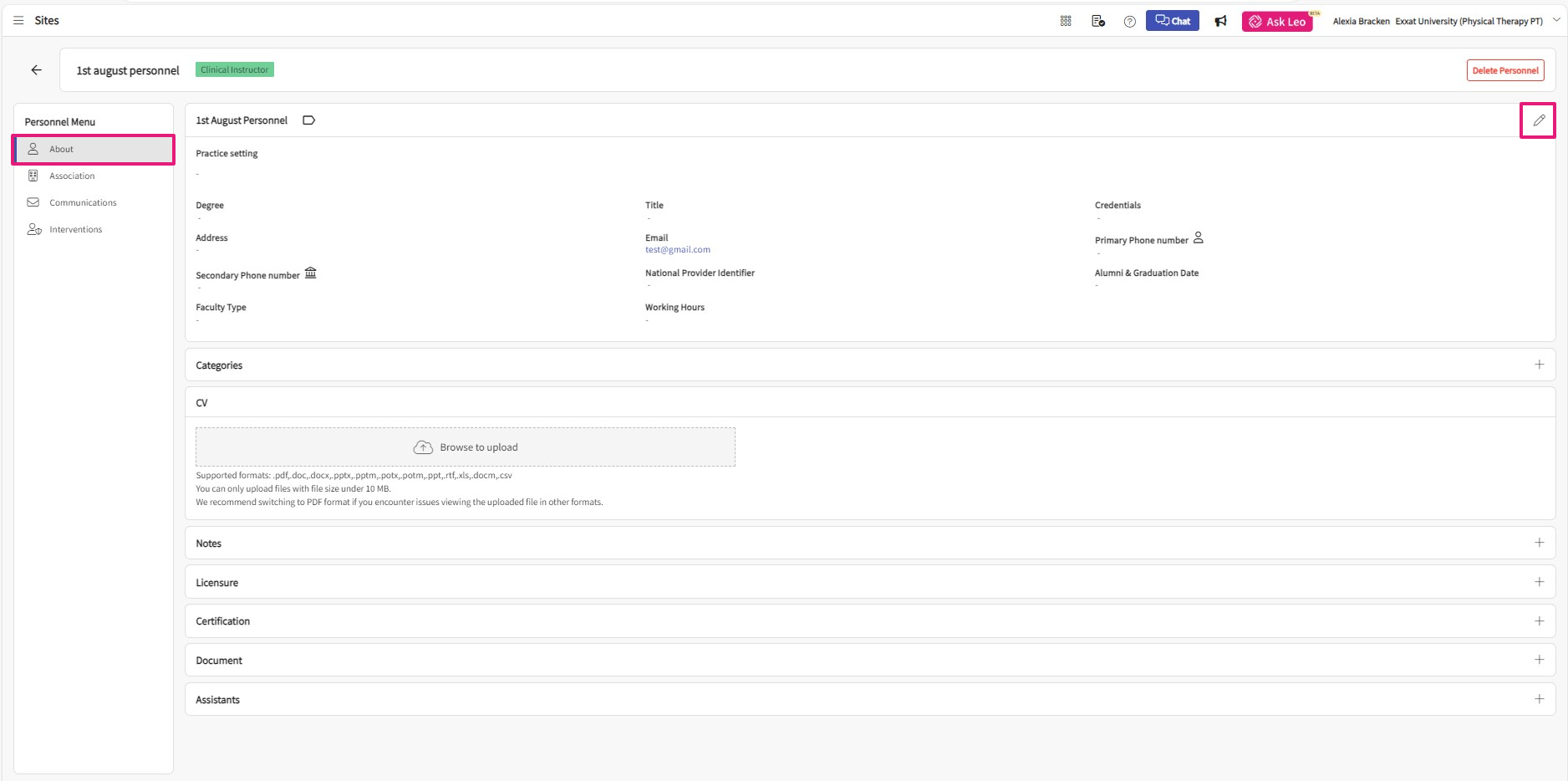The width and height of the screenshot is (1568, 781).
Task: Expand the Certification section
Action: pos(1539,621)
